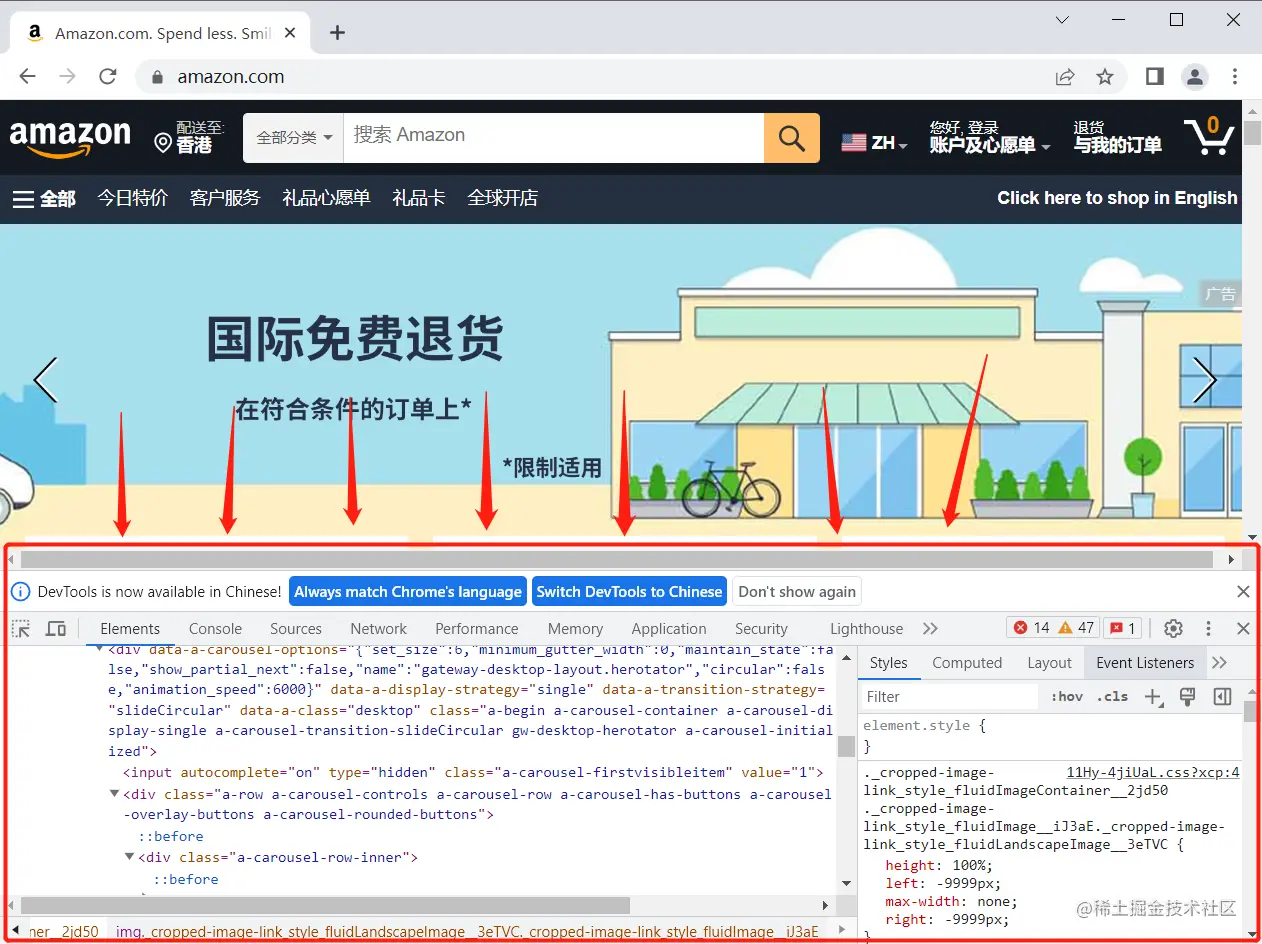This screenshot has width=1262, height=944.
Task: Activate the DevTools inspect element picker
Action: coord(21,628)
